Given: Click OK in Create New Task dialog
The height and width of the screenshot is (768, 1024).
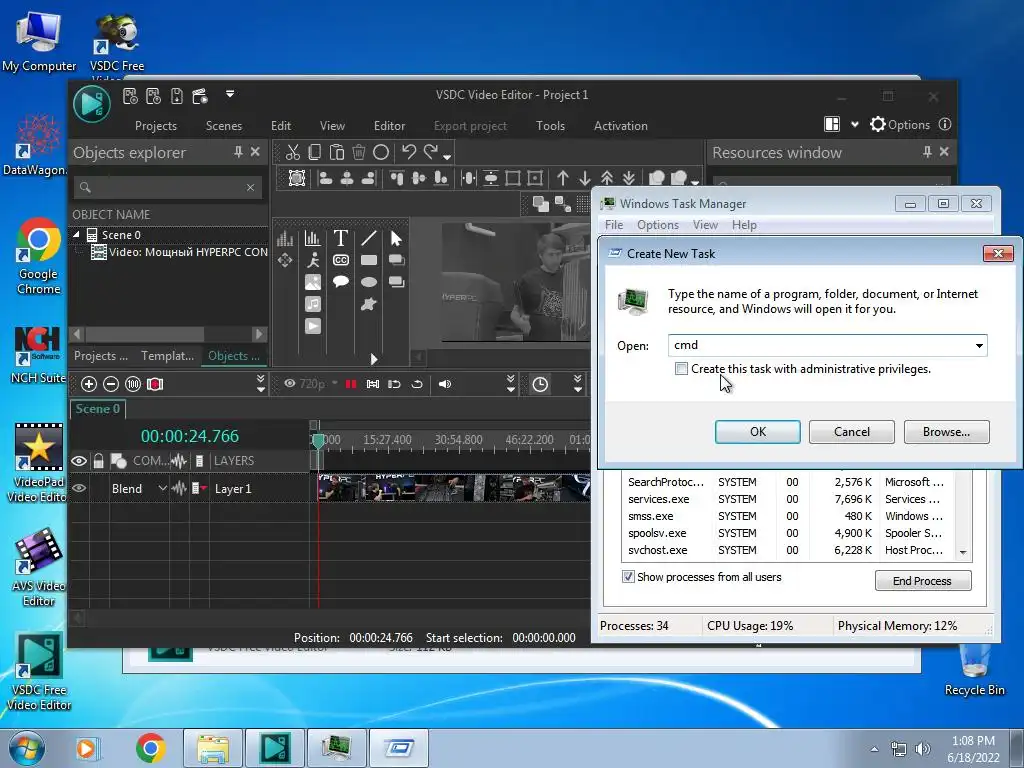Looking at the screenshot, I should point(758,432).
